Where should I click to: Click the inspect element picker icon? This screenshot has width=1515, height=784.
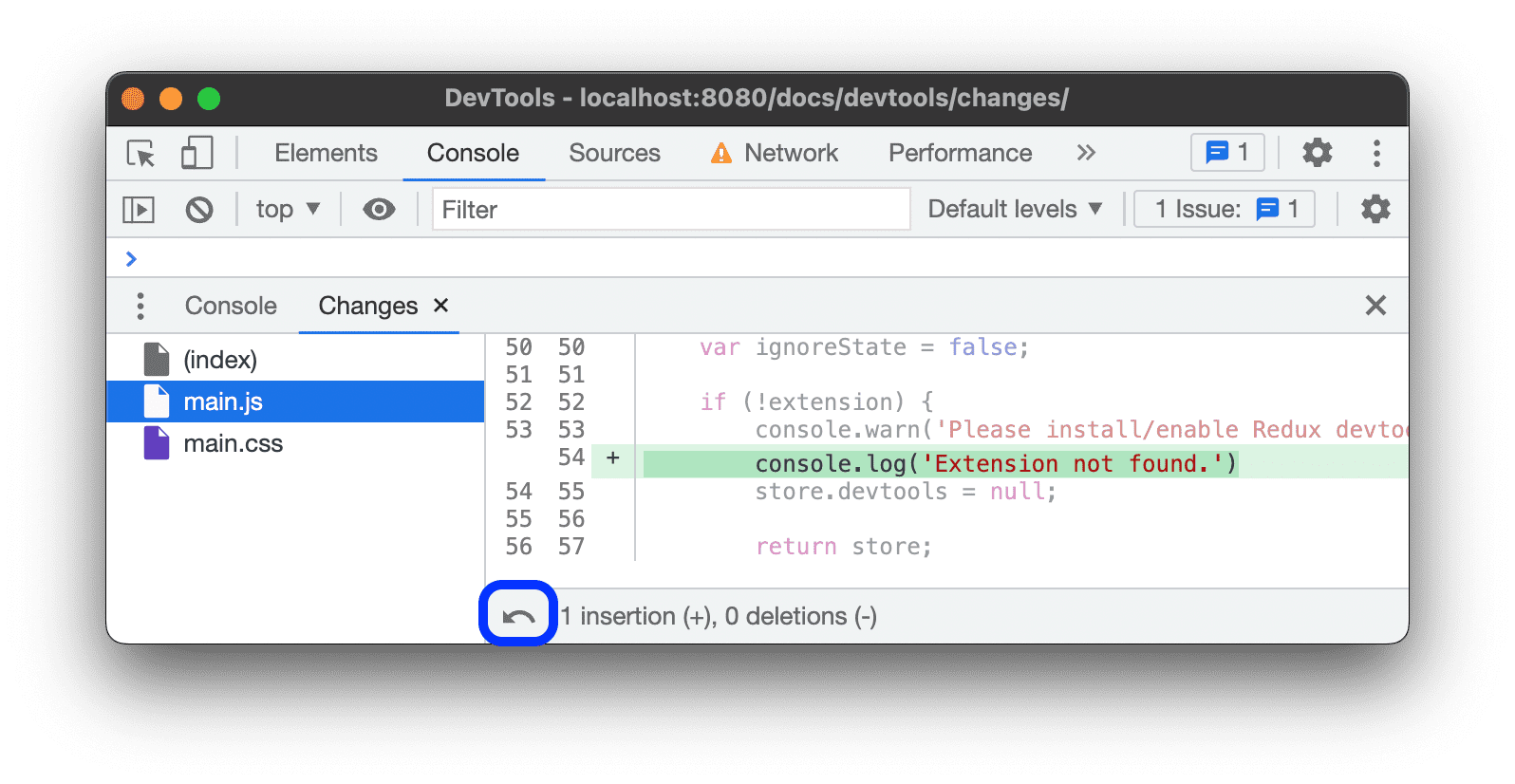pyautogui.click(x=140, y=153)
